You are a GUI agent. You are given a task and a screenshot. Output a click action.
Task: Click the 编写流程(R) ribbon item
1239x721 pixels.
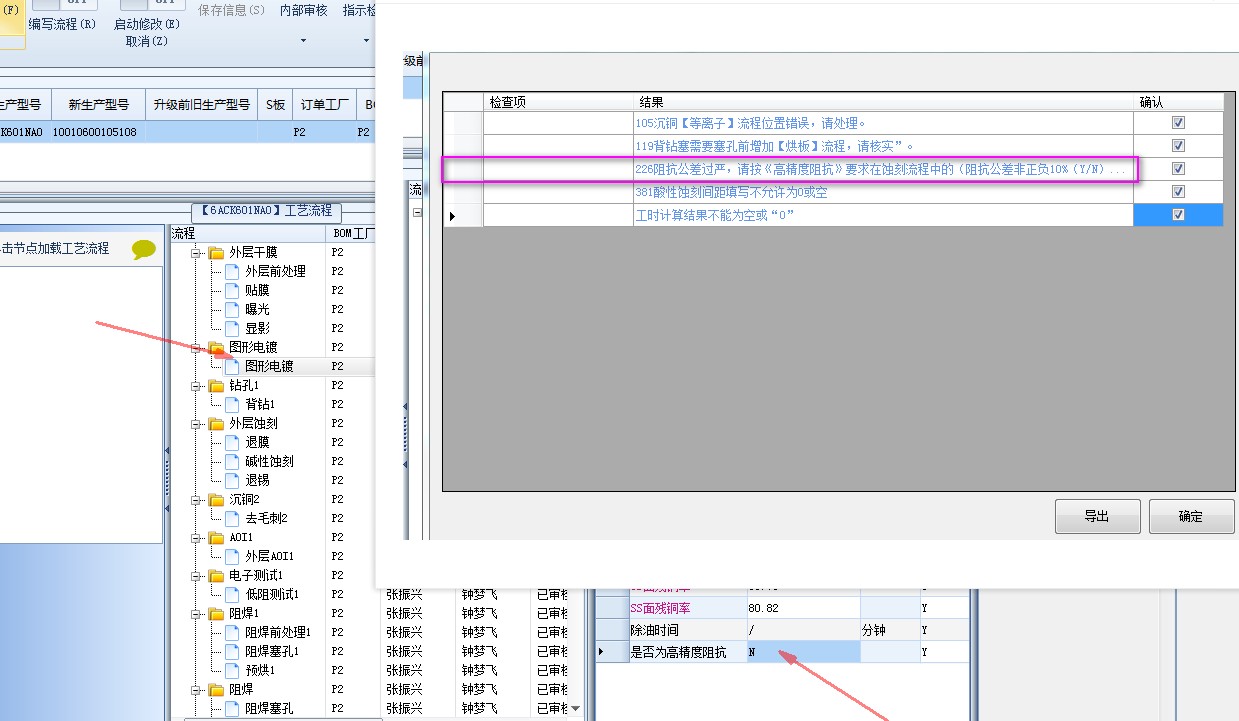62,24
